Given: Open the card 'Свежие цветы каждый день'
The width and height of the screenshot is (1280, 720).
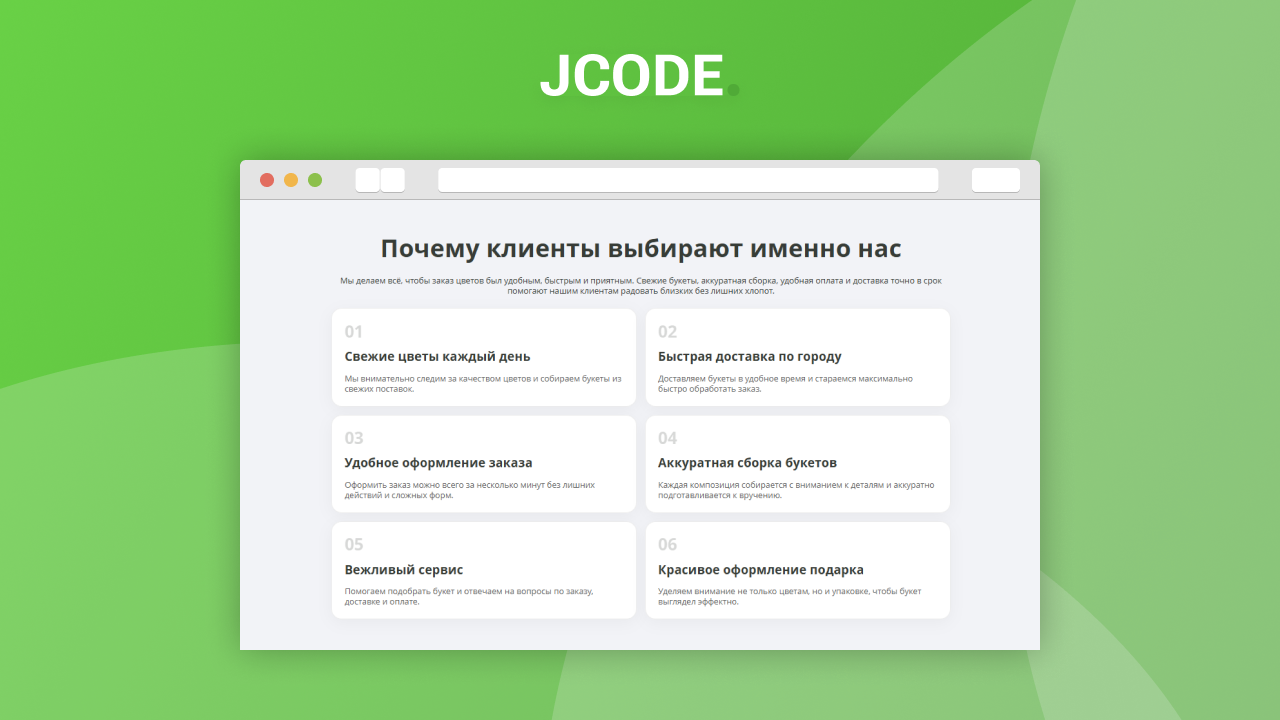Looking at the screenshot, I should [483, 357].
